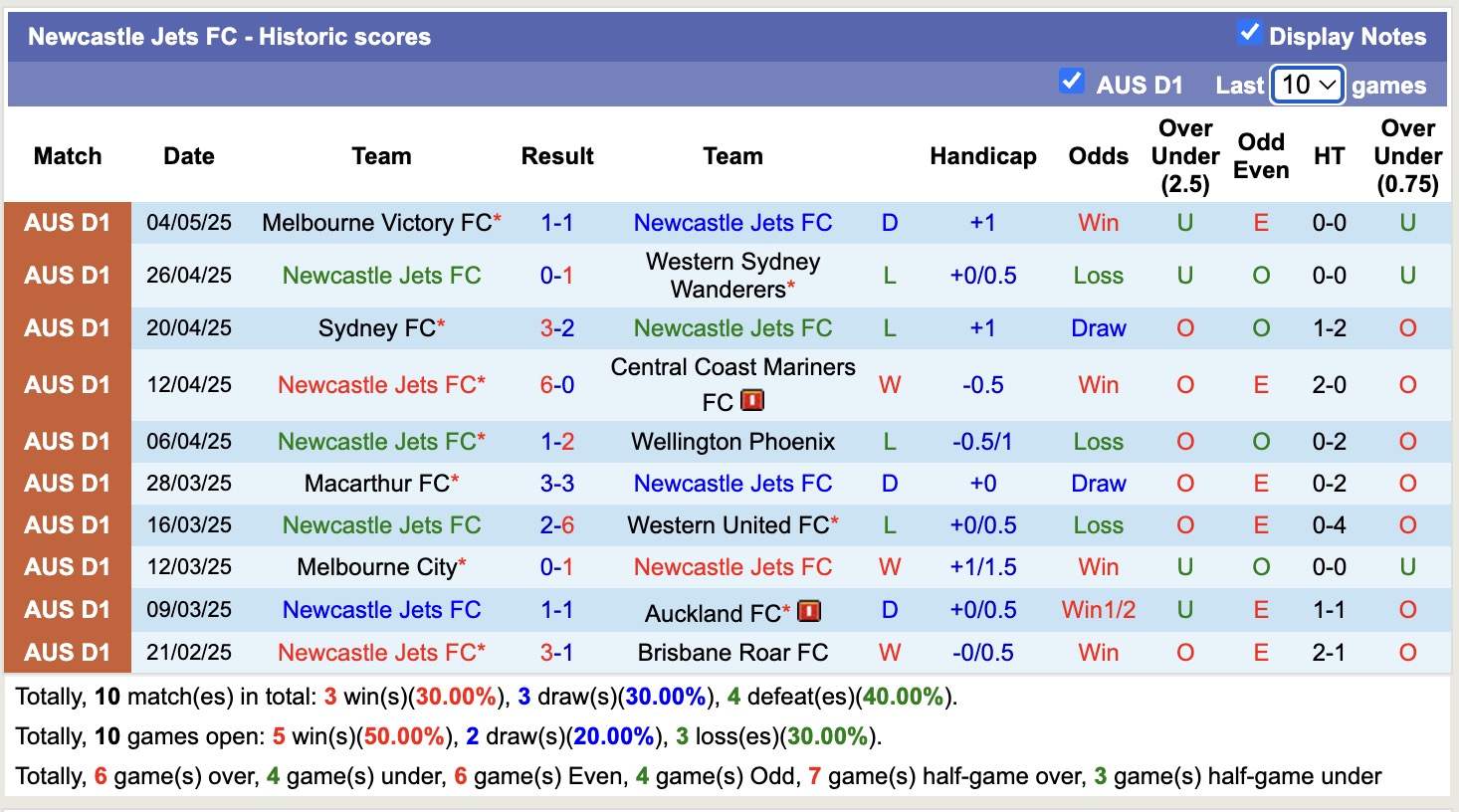Select the blue Newcastle Jets FC link

pyautogui.click(x=732, y=223)
